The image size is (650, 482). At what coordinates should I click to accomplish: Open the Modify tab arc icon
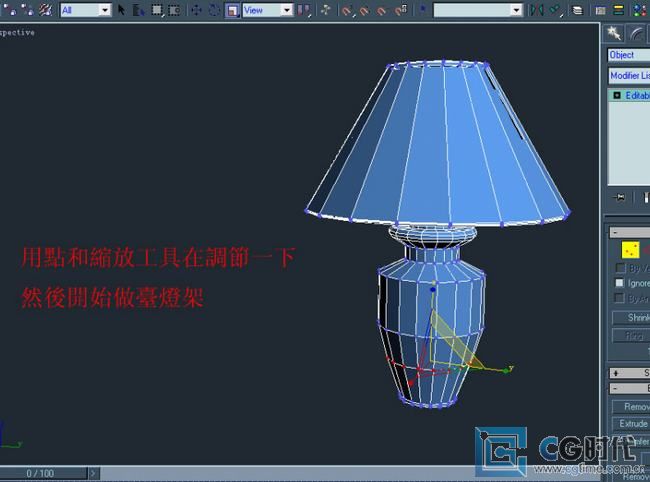click(x=635, y=33)
